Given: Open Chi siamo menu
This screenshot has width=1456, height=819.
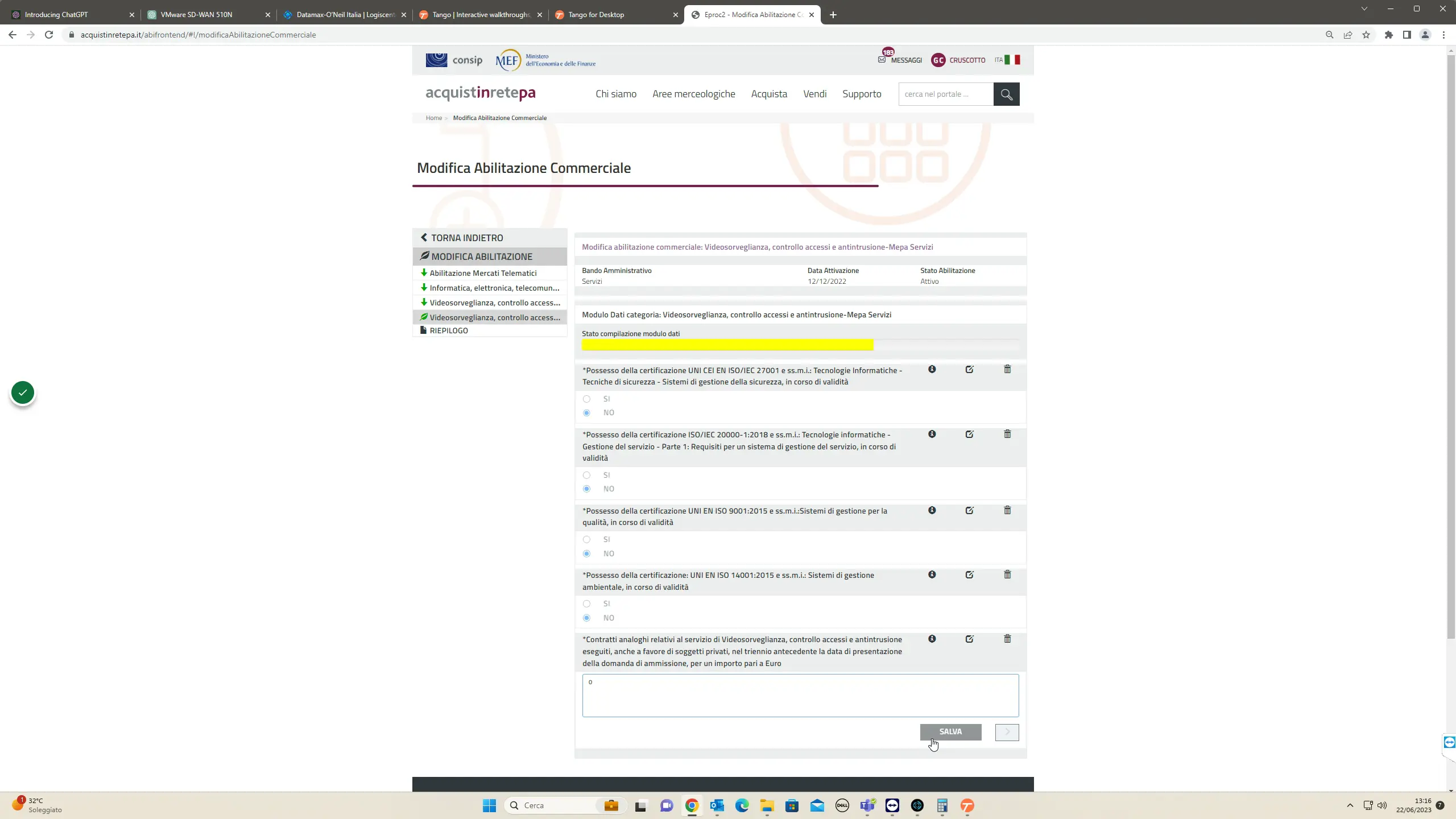Looking at the screenshot, I should tap(616, 94).
